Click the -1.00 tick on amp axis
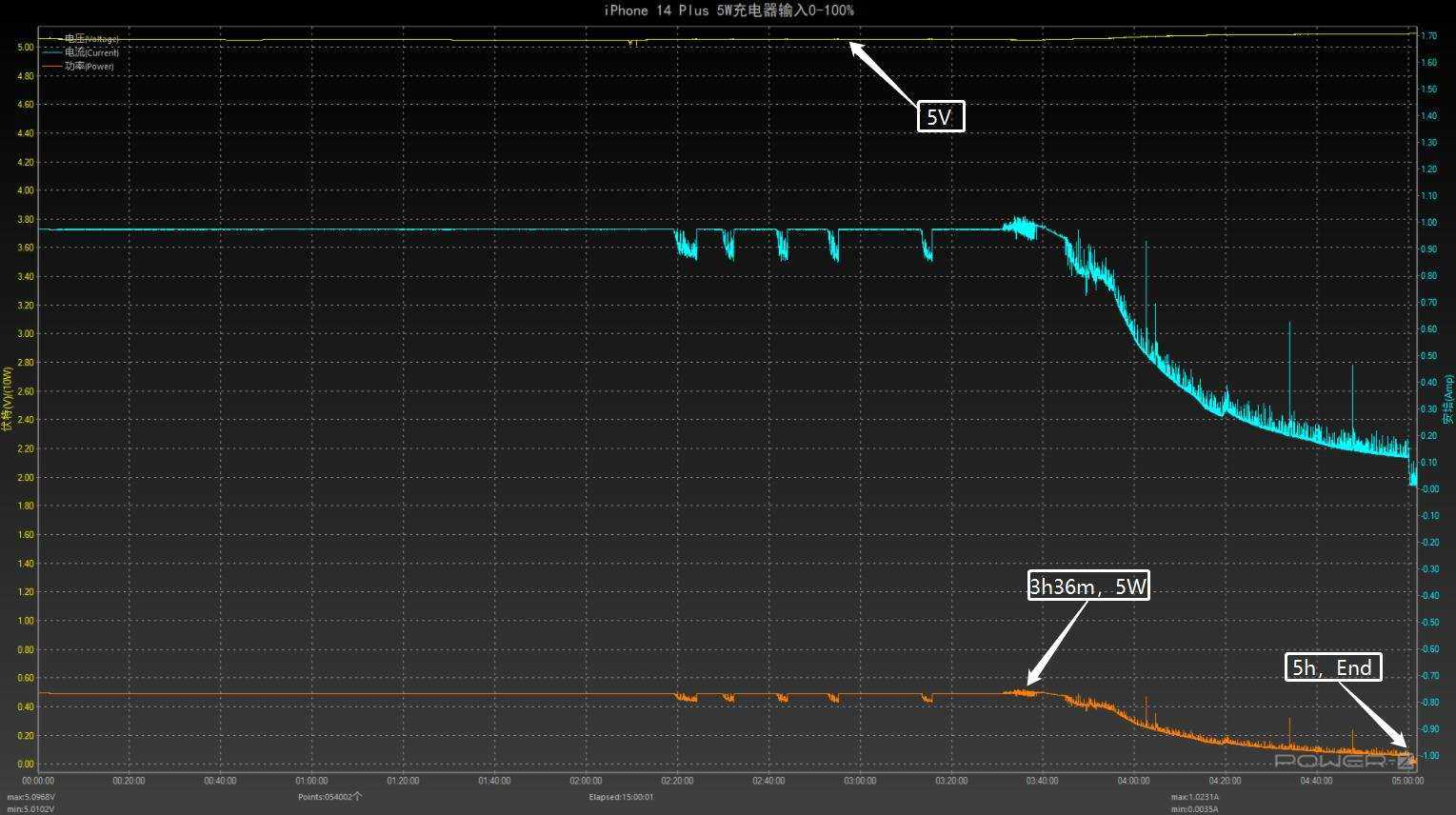This screenshot has width=1456, height=815. [1428, 756]
